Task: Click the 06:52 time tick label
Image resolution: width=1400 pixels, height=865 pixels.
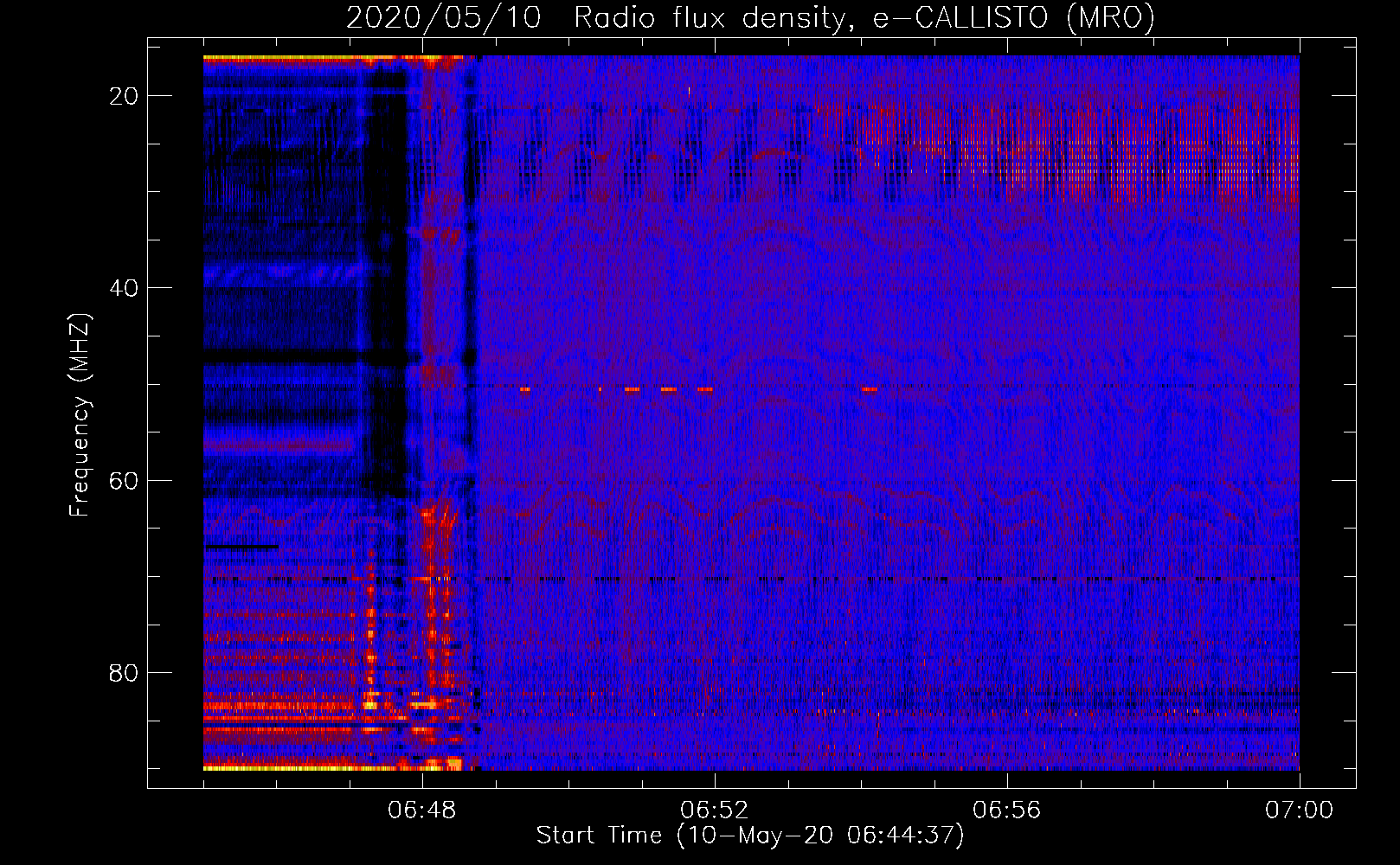Action: click(x=715, y=811)
